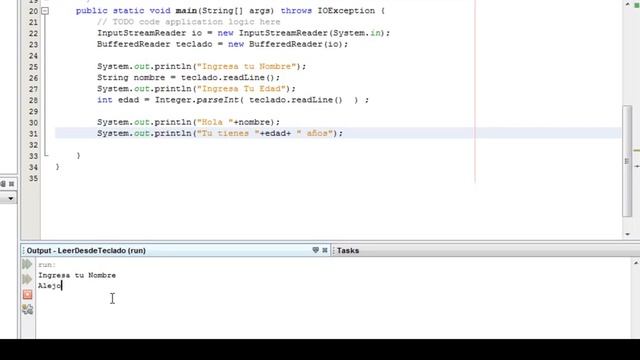Close the Output panel tab
Viewport: 640px width, 360px height.
[325, 250]
